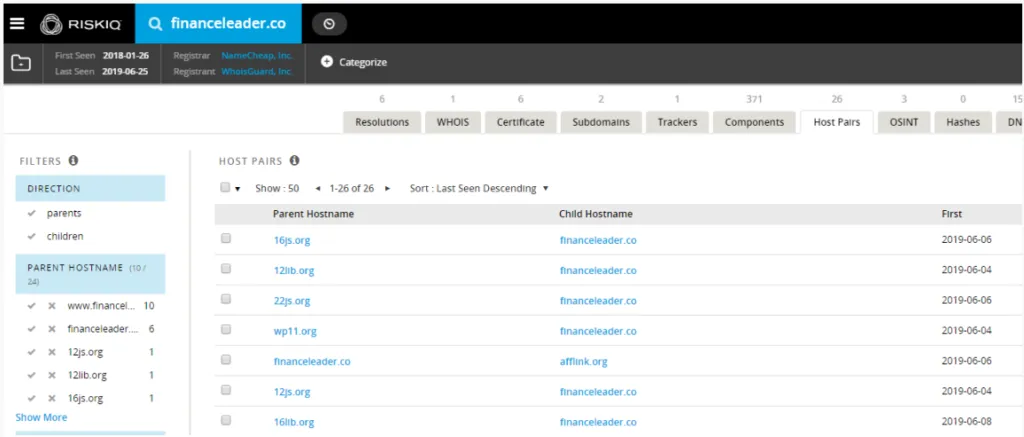
Task: Sort by Child Hostname column header
Action: pyautogui.click(x=596, y=214)
